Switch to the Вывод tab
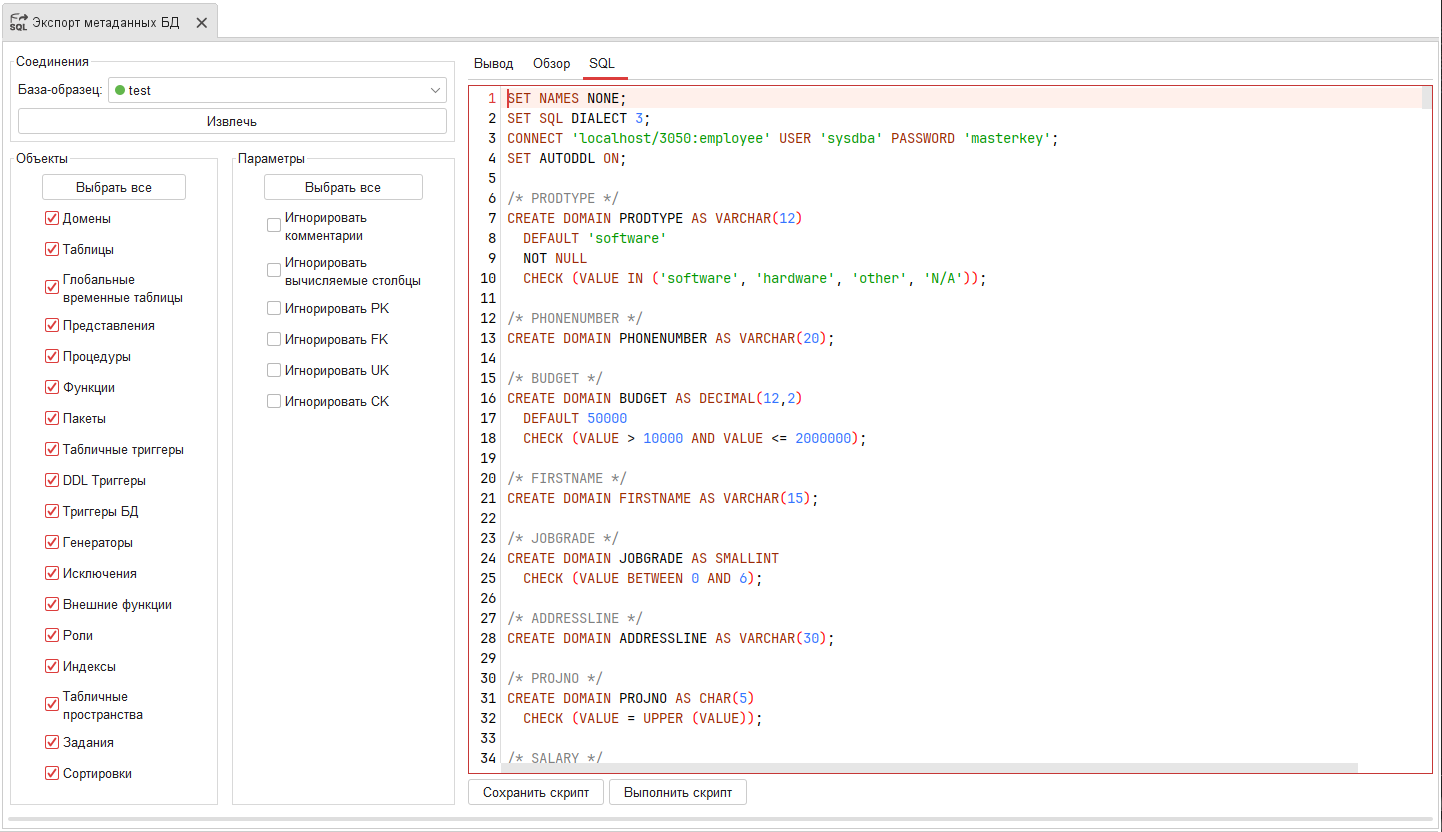The height and width of the screenshot is (832, 1442). point(493,63)
